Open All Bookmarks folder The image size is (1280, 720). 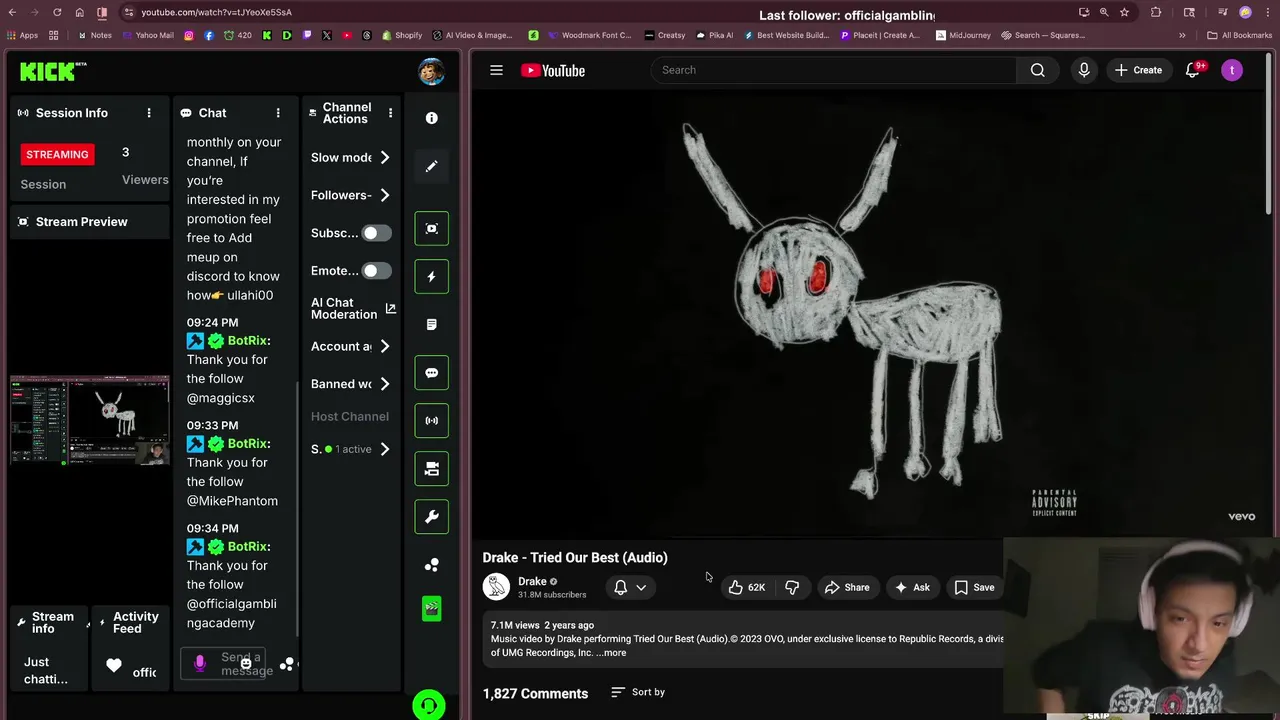pyautogui.click(x=1239, y=35)
